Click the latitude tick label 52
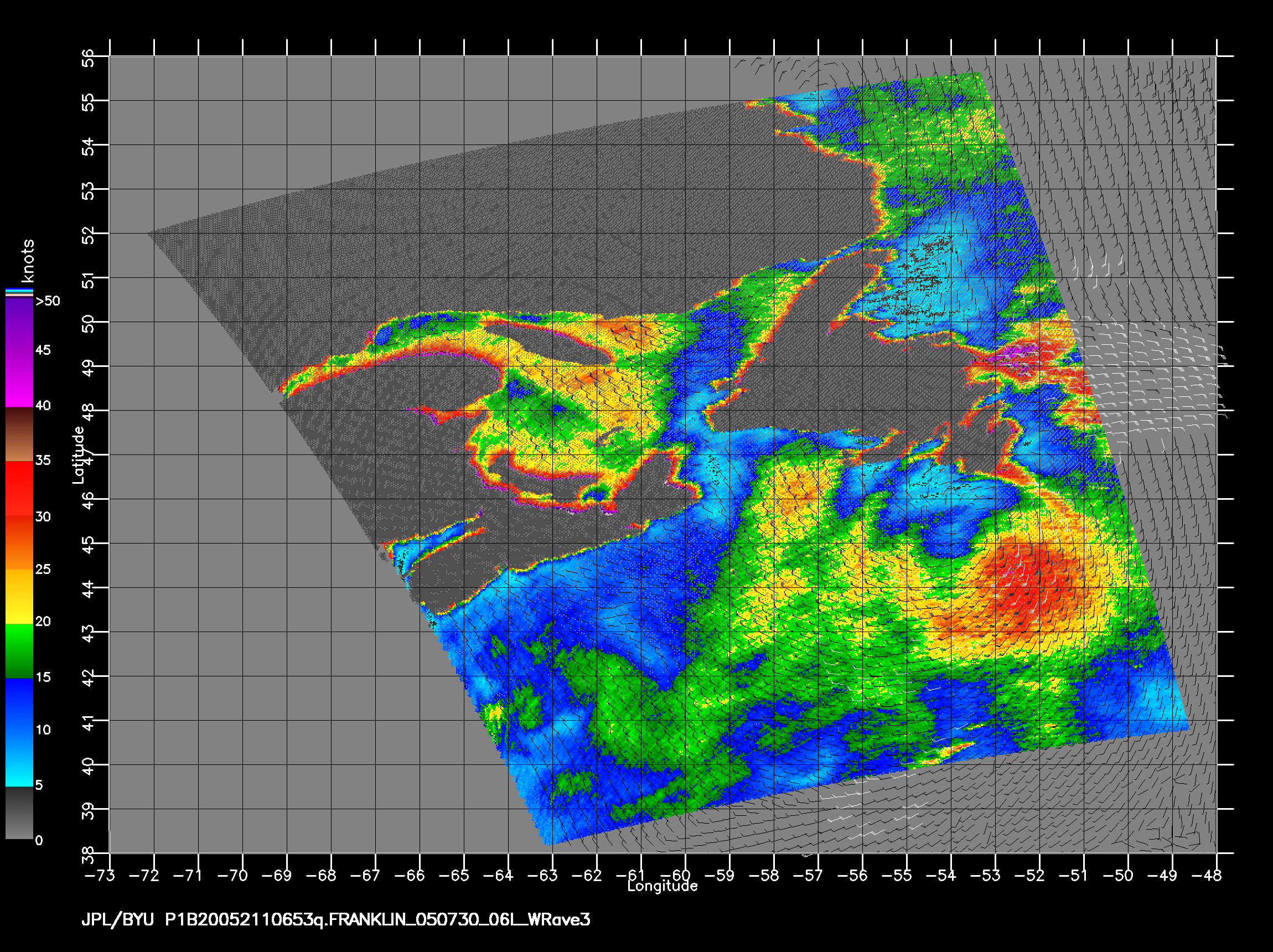Viewport: 1273px width, 952px height. pyautogui.click(x=88, y=235)
